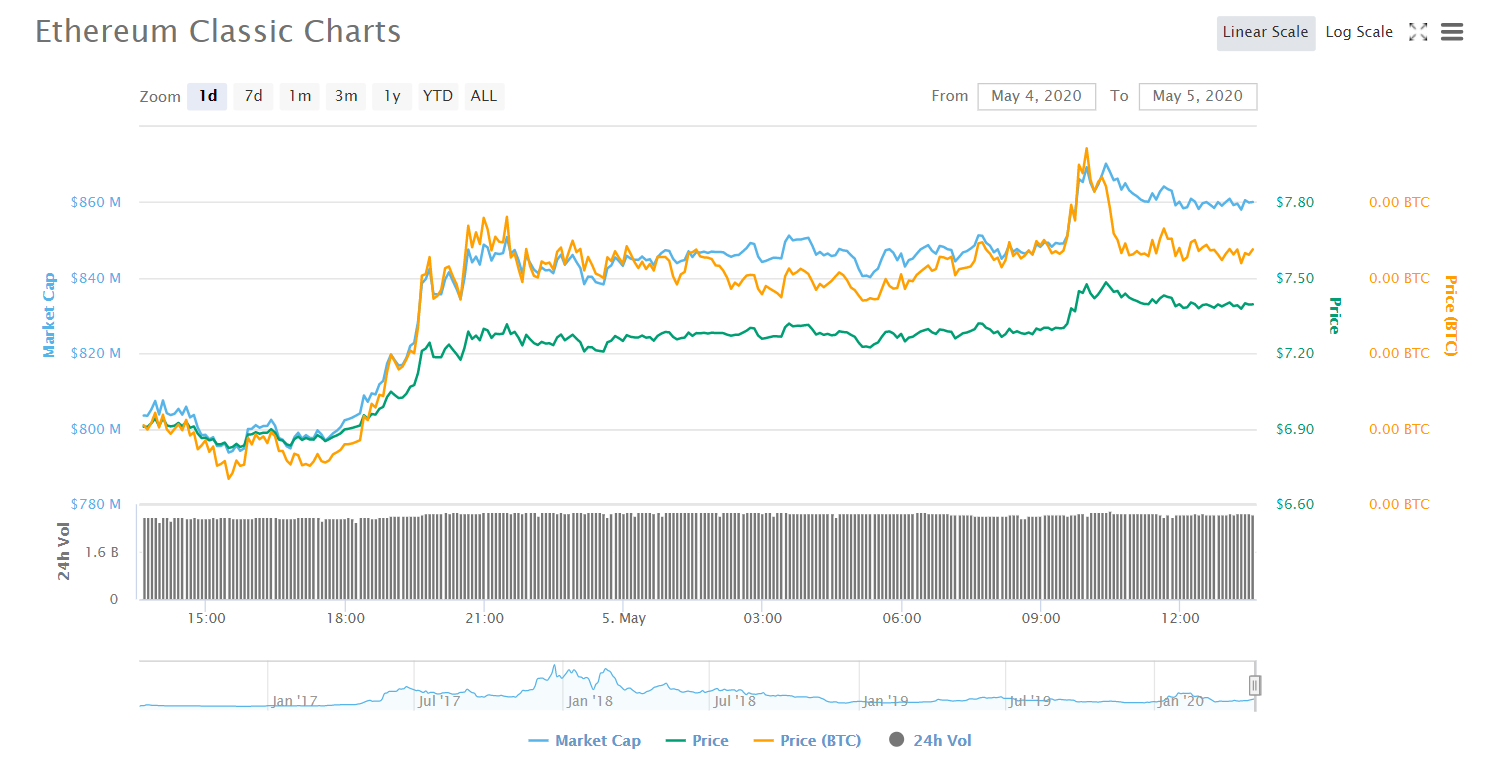1488x763 pixels.
Task: Select the ALL zoom range
Action: coord(484,96)
